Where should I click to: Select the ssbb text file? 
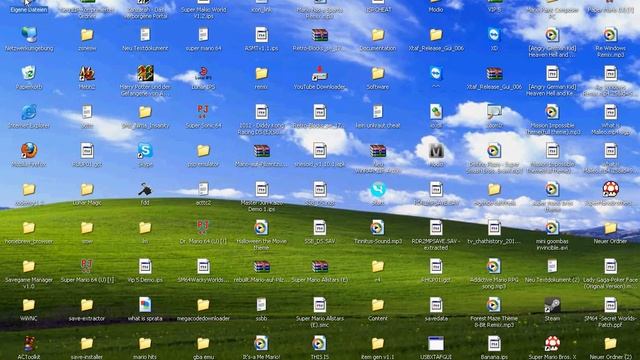(x=262, y=305)
